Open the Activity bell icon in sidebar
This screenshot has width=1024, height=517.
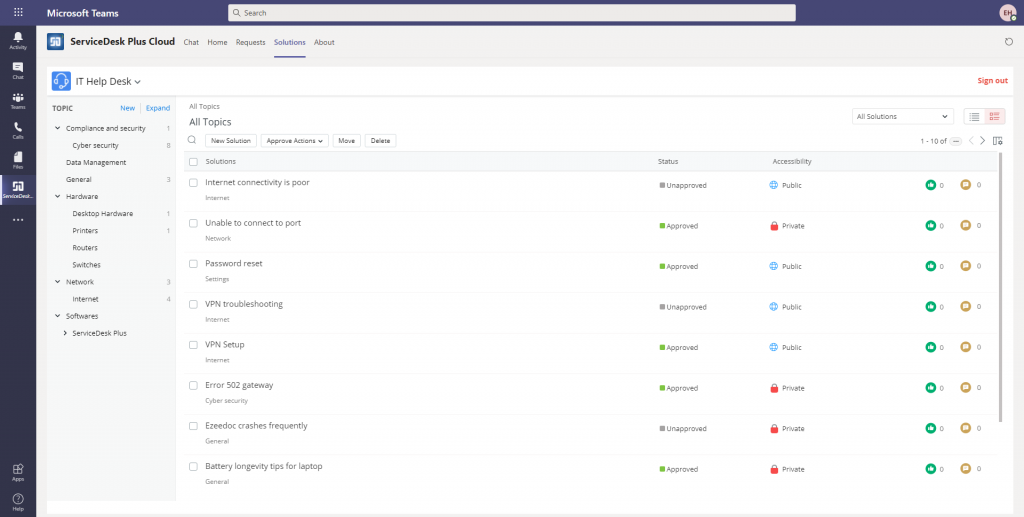[18, 39]
